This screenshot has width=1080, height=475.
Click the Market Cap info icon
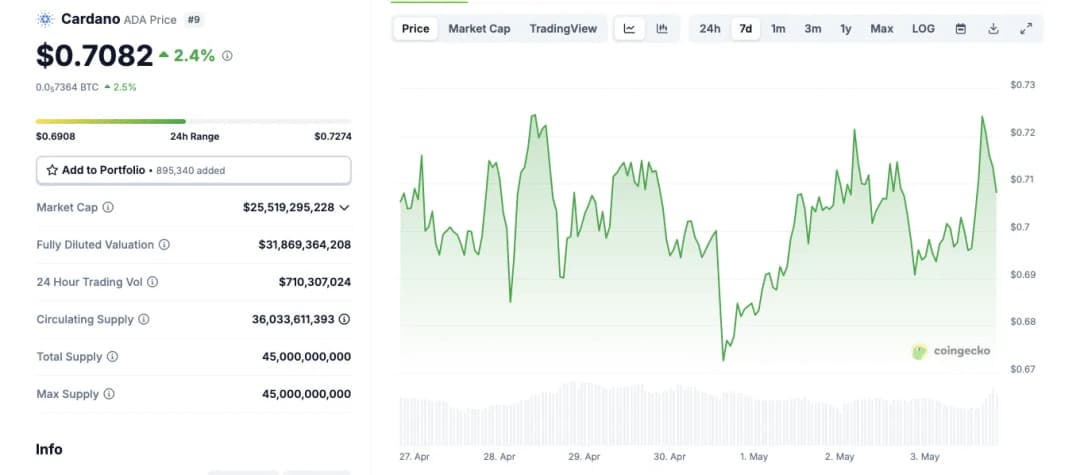pos(108,207)
